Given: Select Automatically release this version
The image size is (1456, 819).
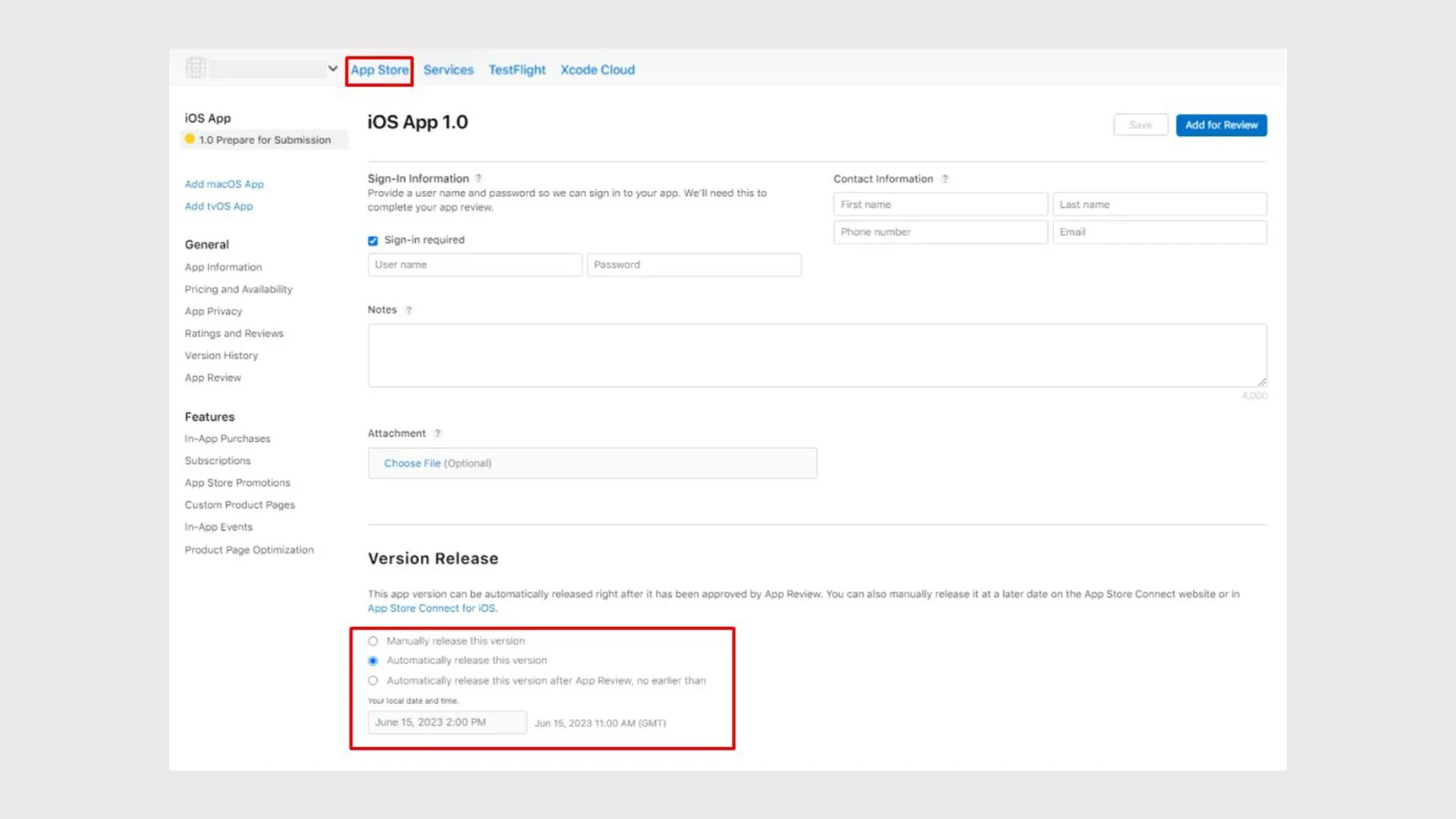Looking at the screenshot, I should click(373, 661).
